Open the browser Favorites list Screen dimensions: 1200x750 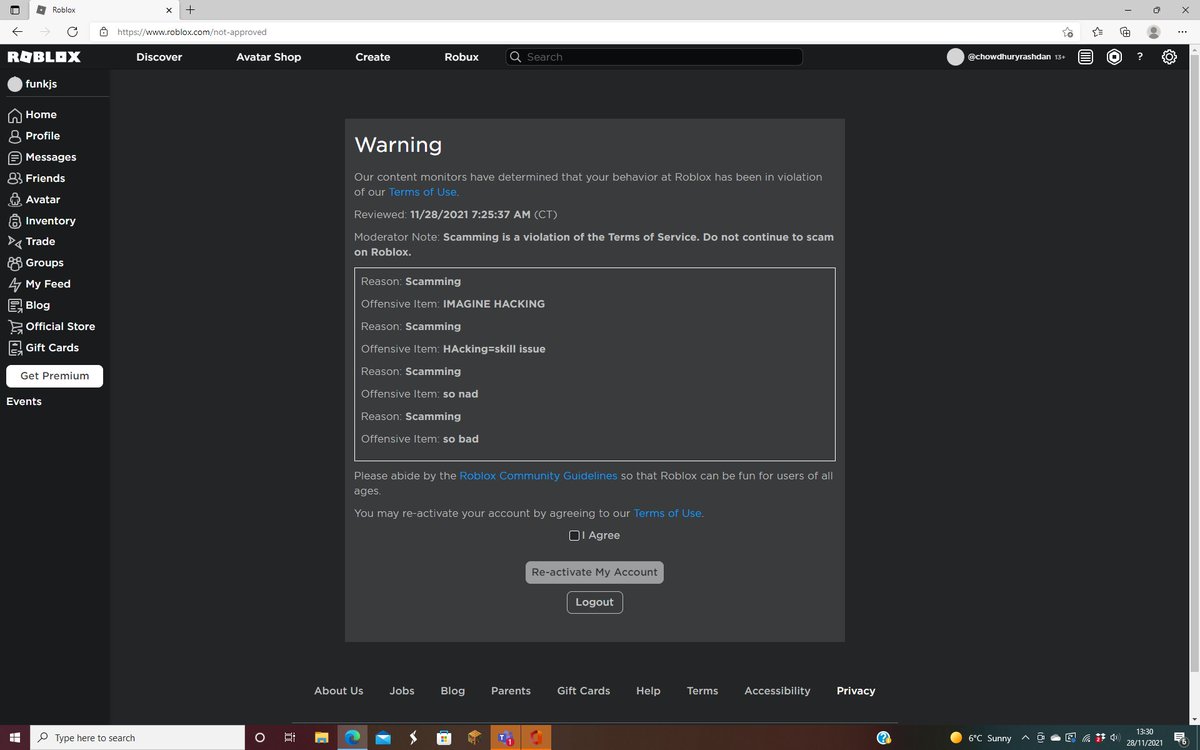coord(1097,32)
